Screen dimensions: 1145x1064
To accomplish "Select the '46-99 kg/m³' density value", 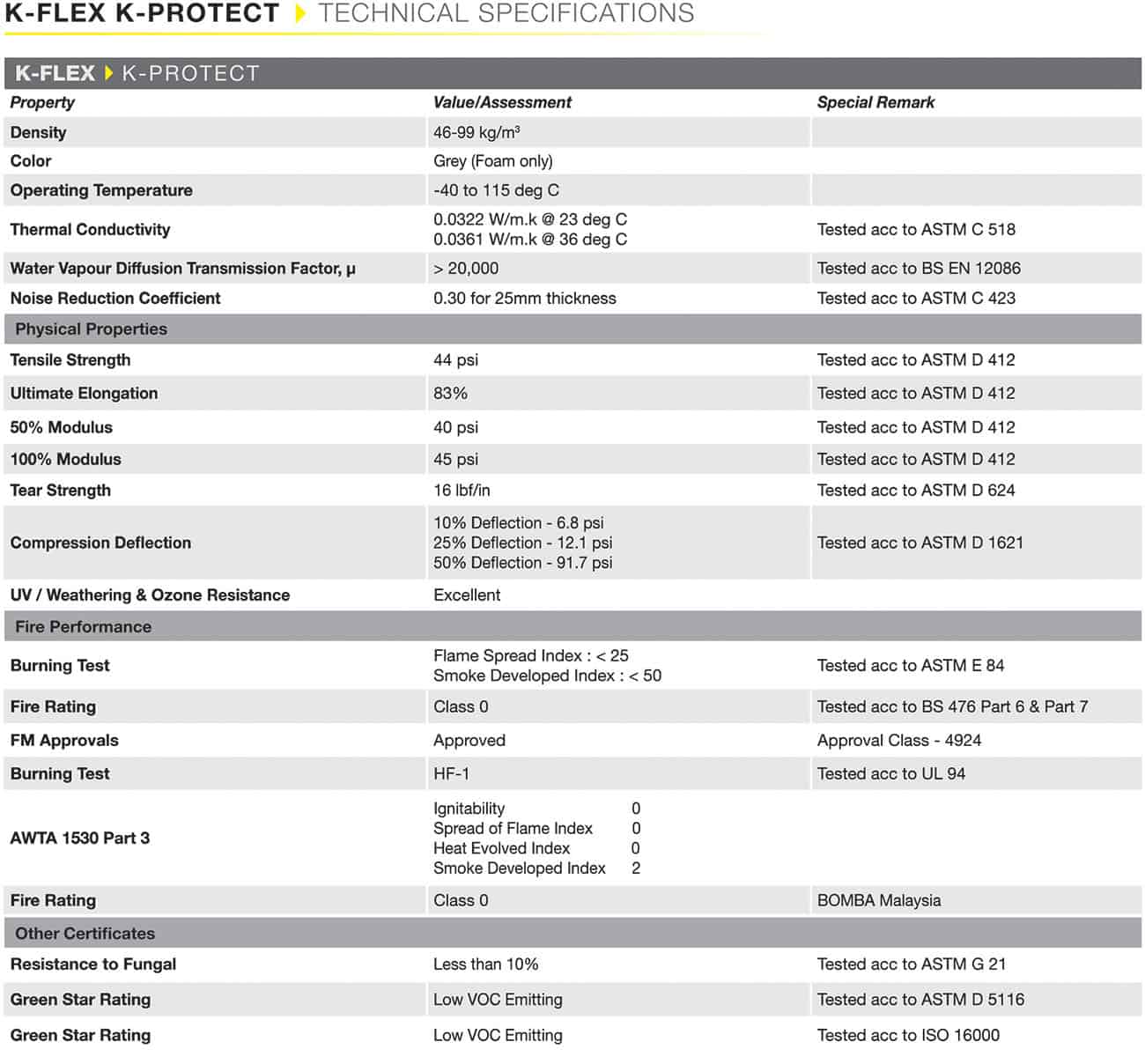I will coord(476,132).
